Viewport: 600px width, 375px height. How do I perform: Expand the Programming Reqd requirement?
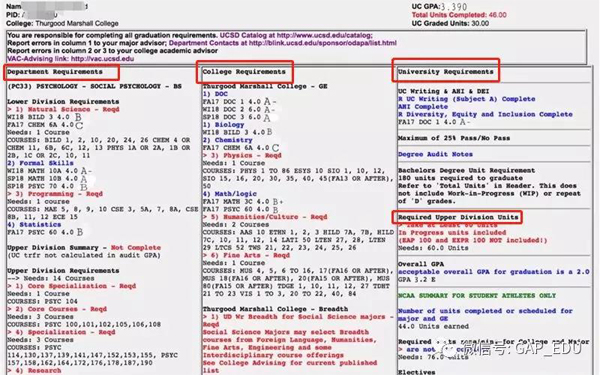[x=55, y=194]
